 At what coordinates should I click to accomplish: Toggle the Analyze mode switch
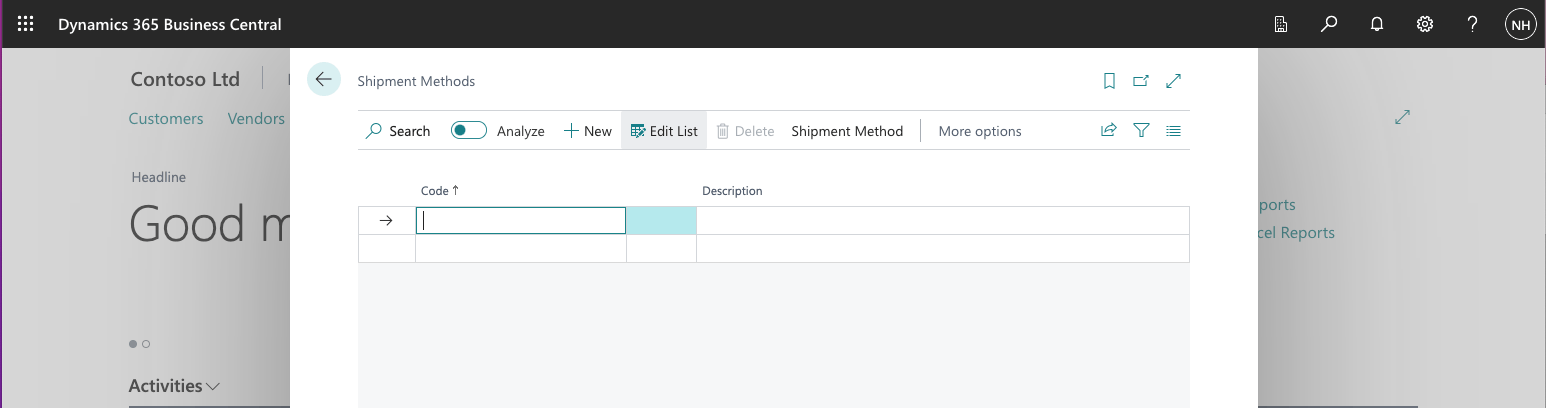pos(468,130)
